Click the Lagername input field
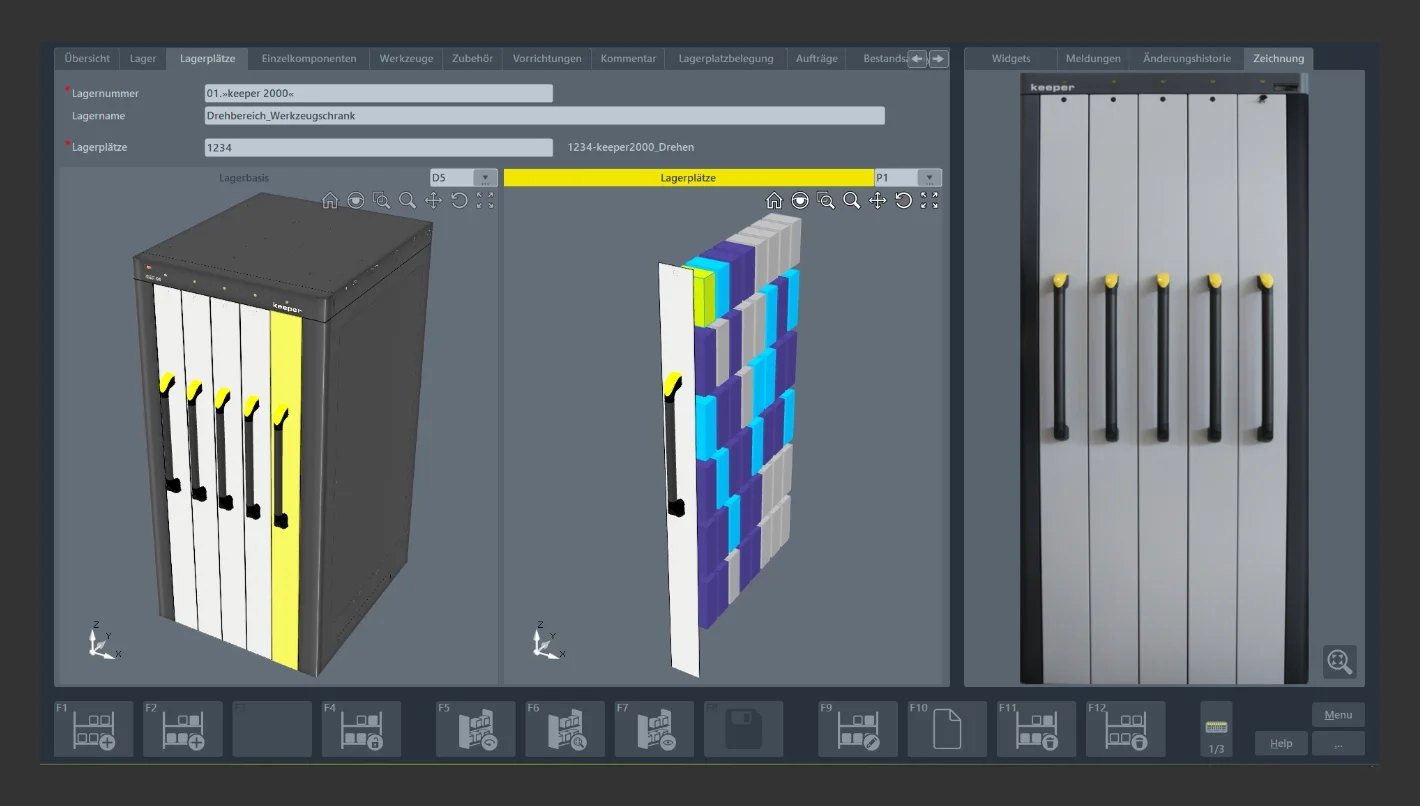Viewport: 1420px width, 806px height. pos(544,116)
